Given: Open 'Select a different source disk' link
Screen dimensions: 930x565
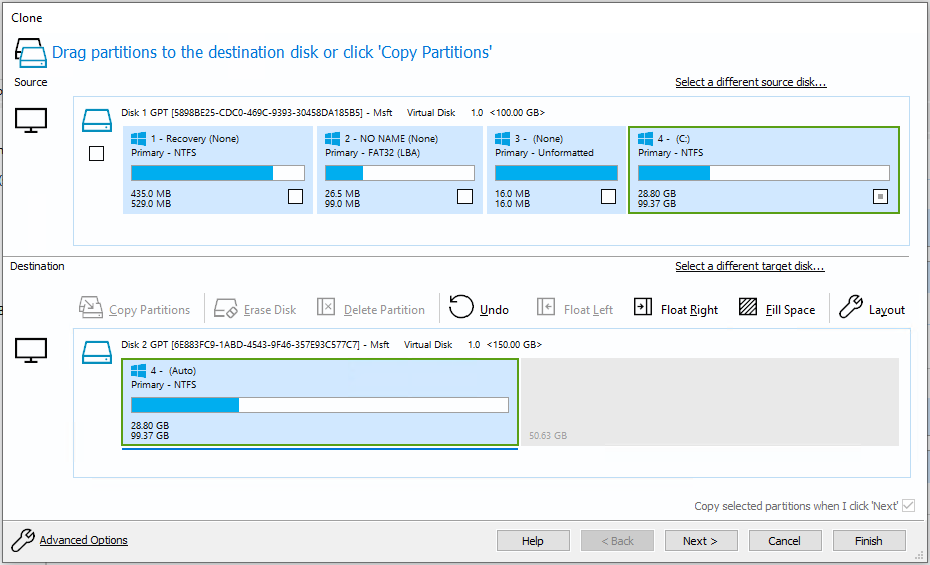Looking at the screenshot, I should (750, 82).
